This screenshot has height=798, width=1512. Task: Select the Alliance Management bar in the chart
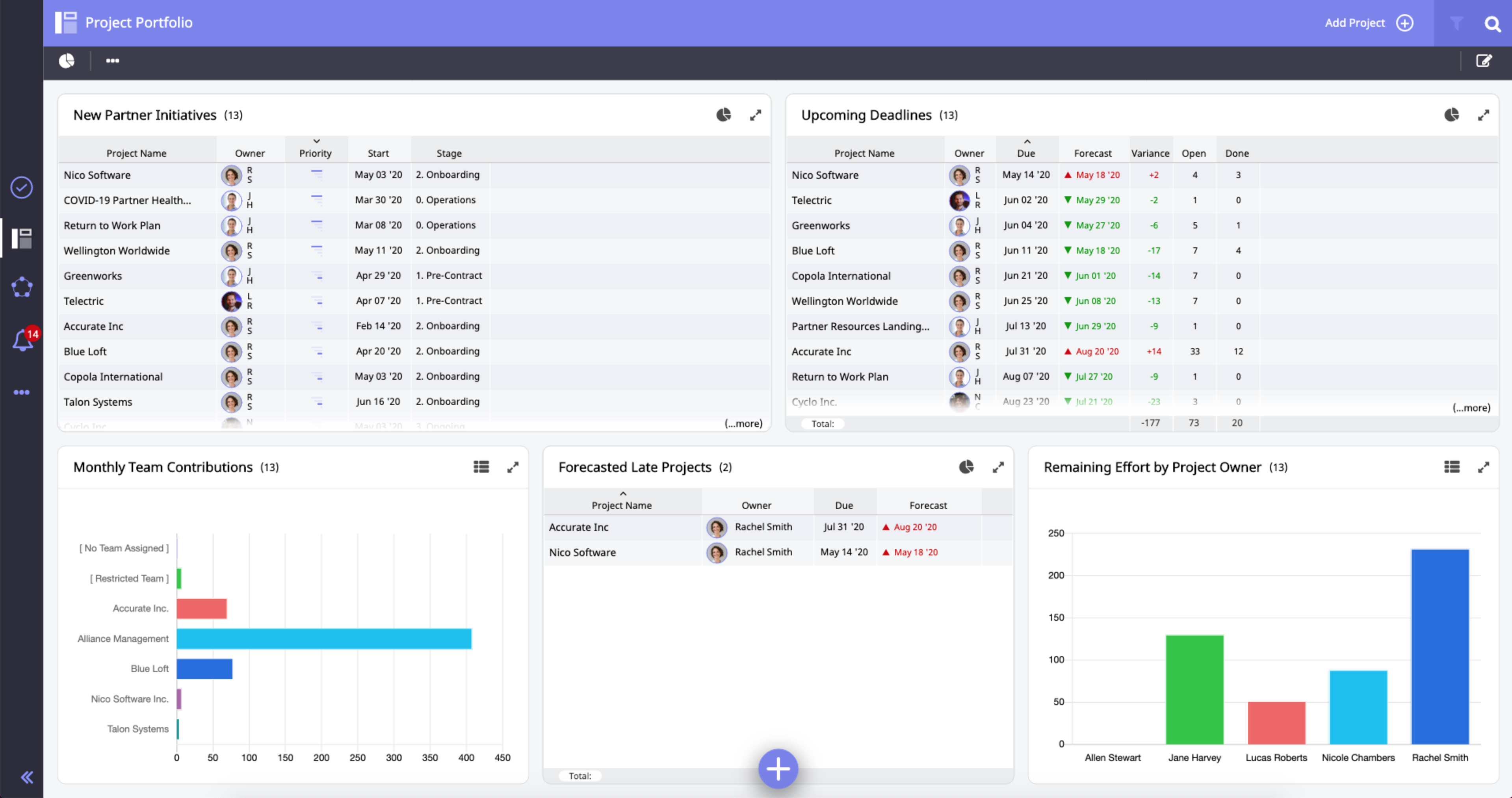tap(323, 638)
